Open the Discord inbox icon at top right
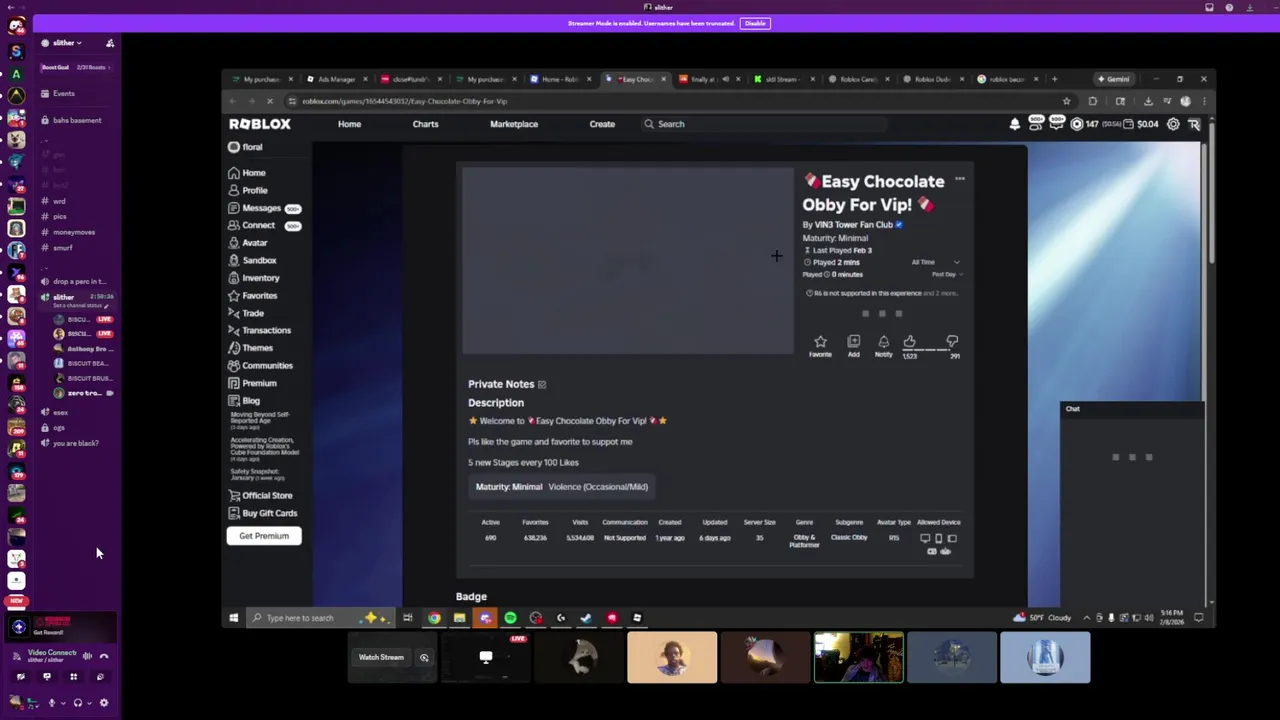The image size is (1280, 720). pyautogui.click(x=1209, y=7)
